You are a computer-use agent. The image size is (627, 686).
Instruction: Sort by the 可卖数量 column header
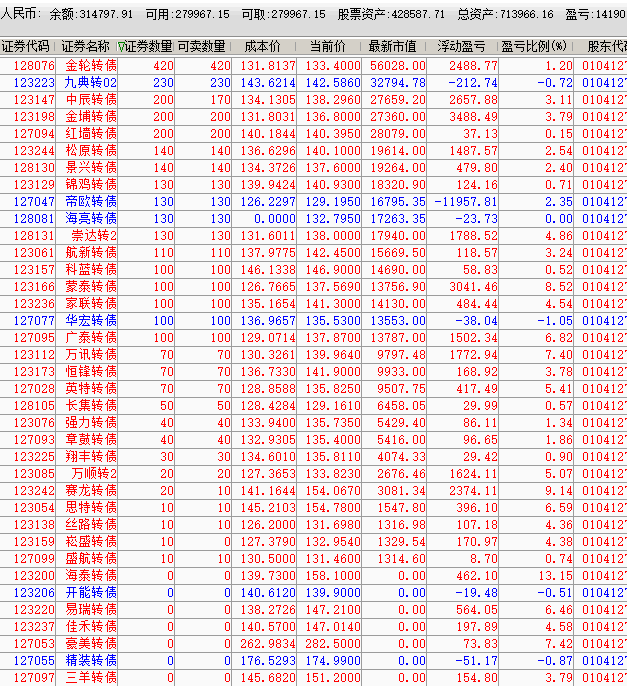click(x=201, y=46)
